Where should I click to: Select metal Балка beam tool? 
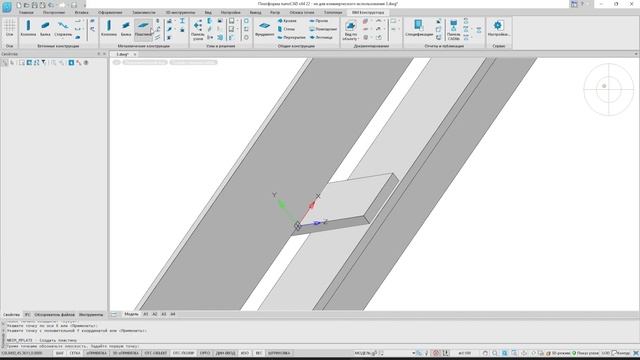pos(126,28)
